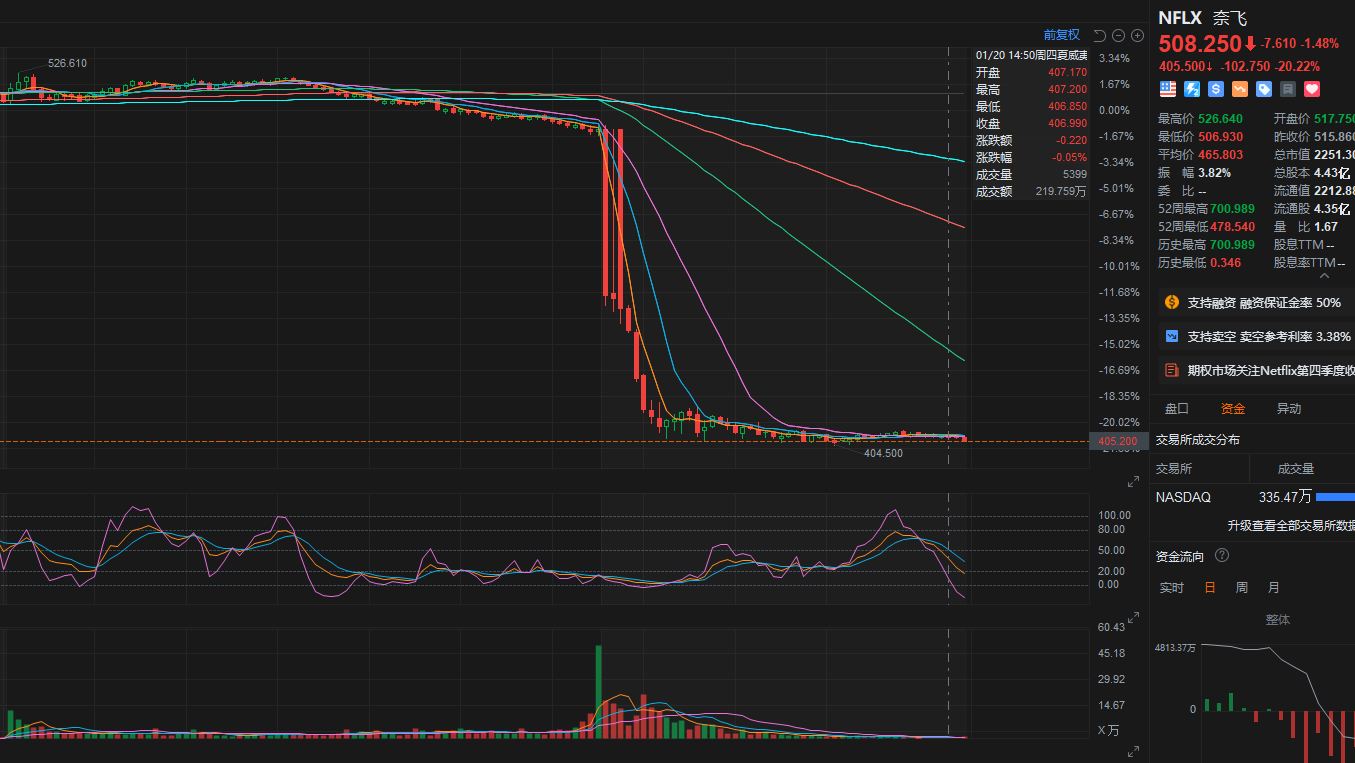Image resolution: width=1355 pixels, height=763 pixels.
Task: Expand the volume panel via upper arrows
Action: (1133, 617)
